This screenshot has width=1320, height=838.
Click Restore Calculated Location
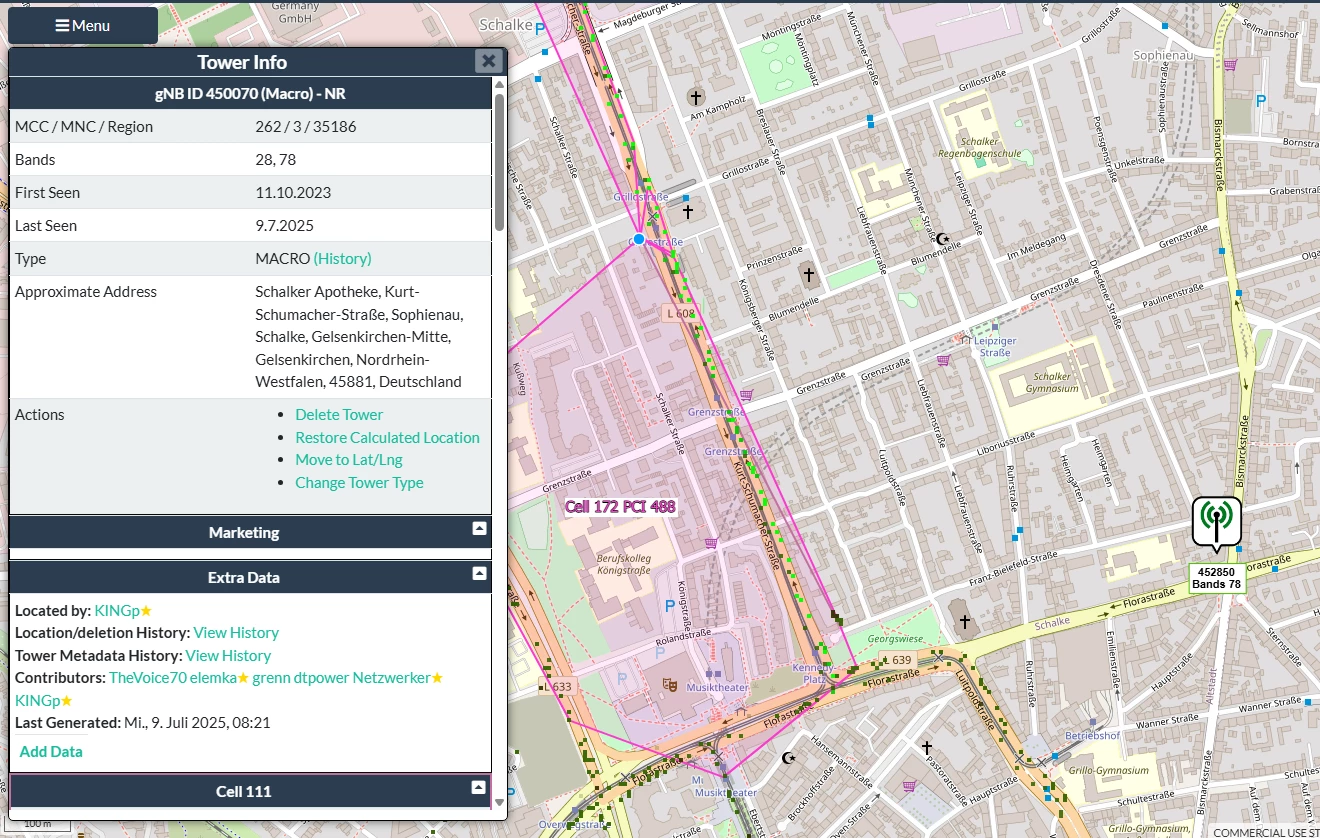tap(387, 437)
